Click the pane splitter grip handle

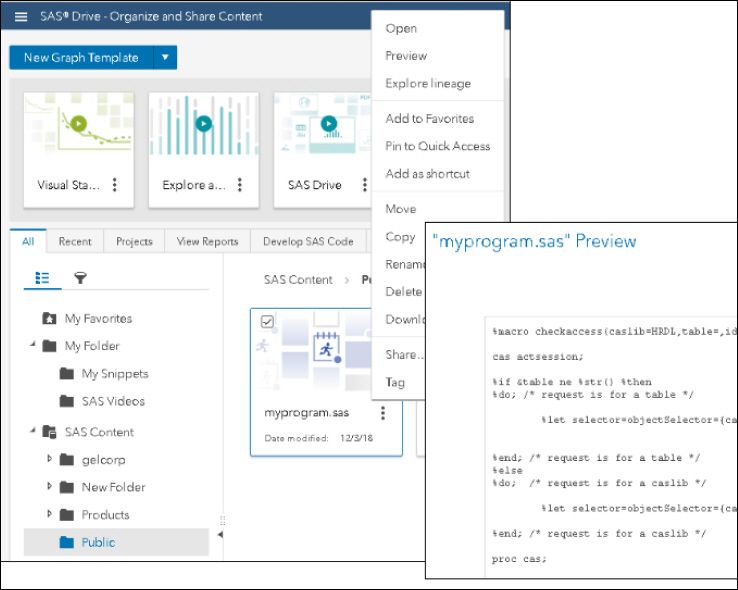click(223, 520)
